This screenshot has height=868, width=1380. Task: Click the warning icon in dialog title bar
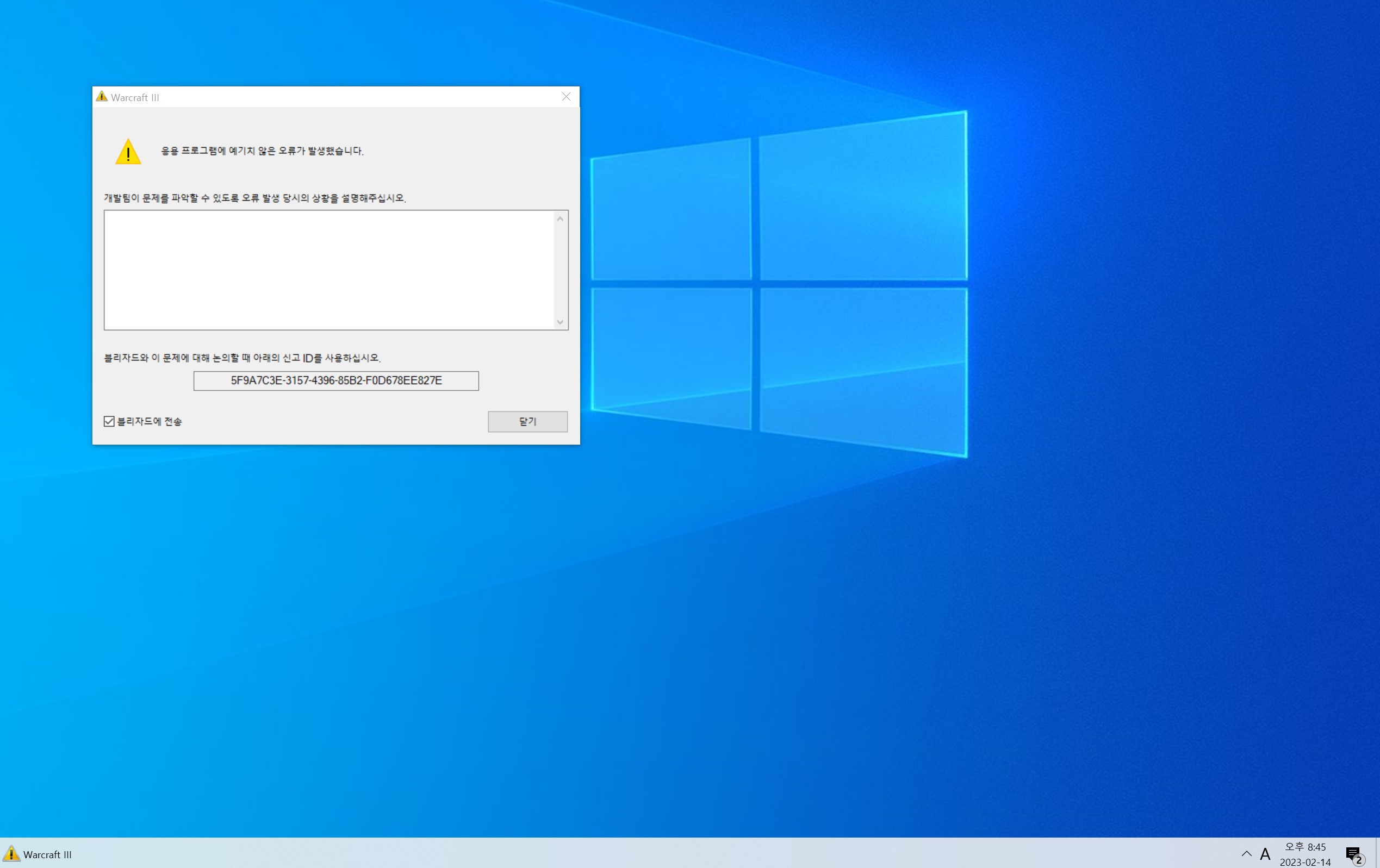coord(102,96)
